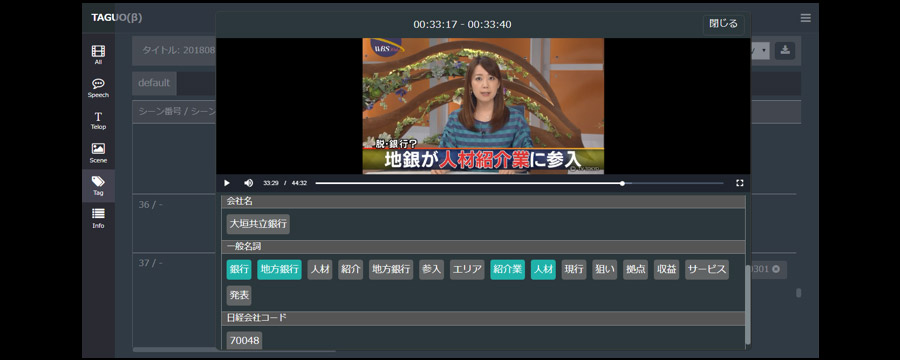
Task: Toggle the highlighted 紹介業 tag
Action: (507, 270)
